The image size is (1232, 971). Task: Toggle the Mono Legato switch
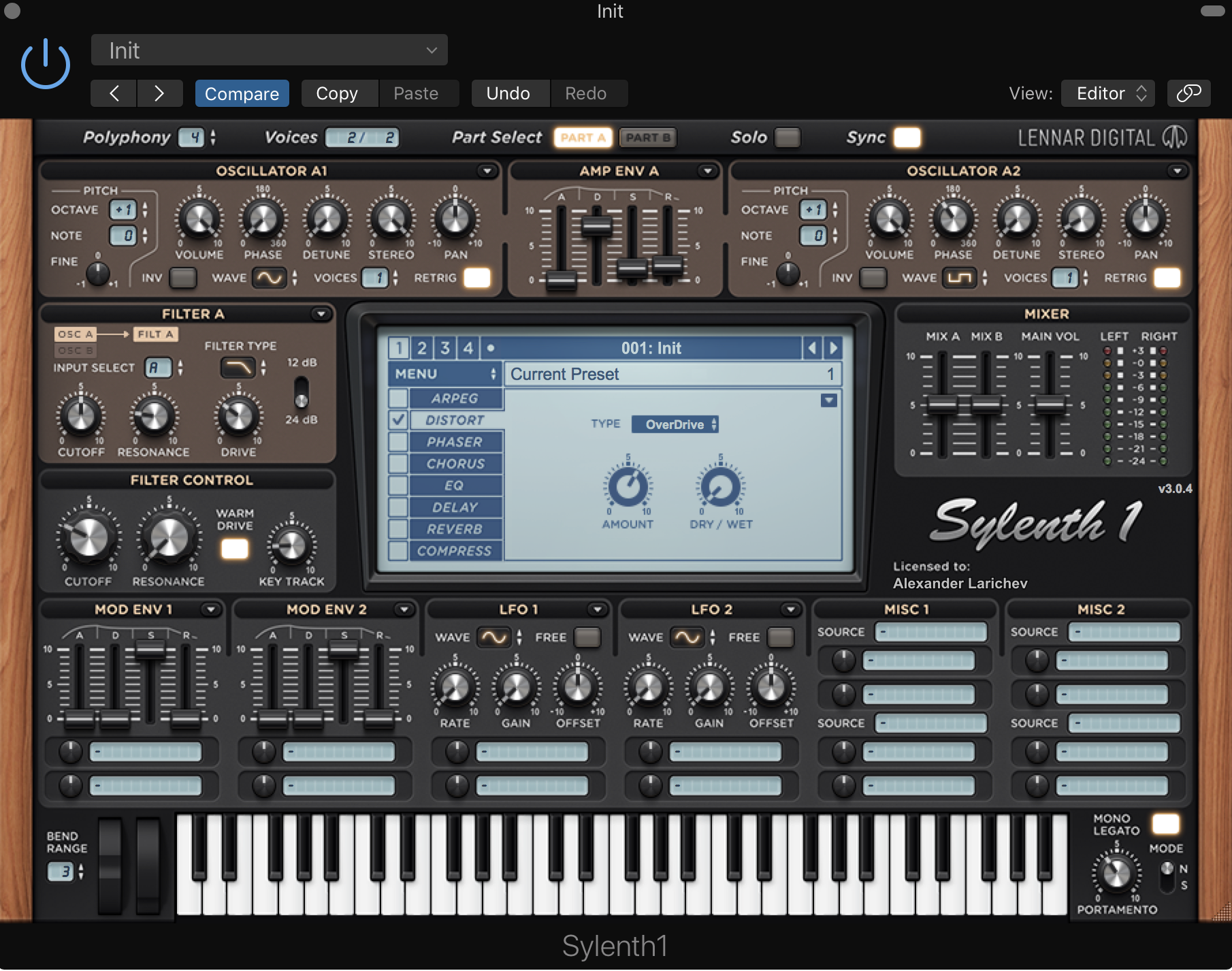click(1166, 824)
